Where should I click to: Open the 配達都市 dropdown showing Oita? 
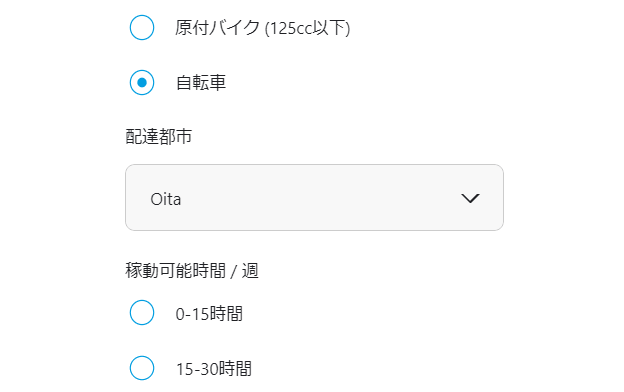pyautogui.click(x=314, y=197)
